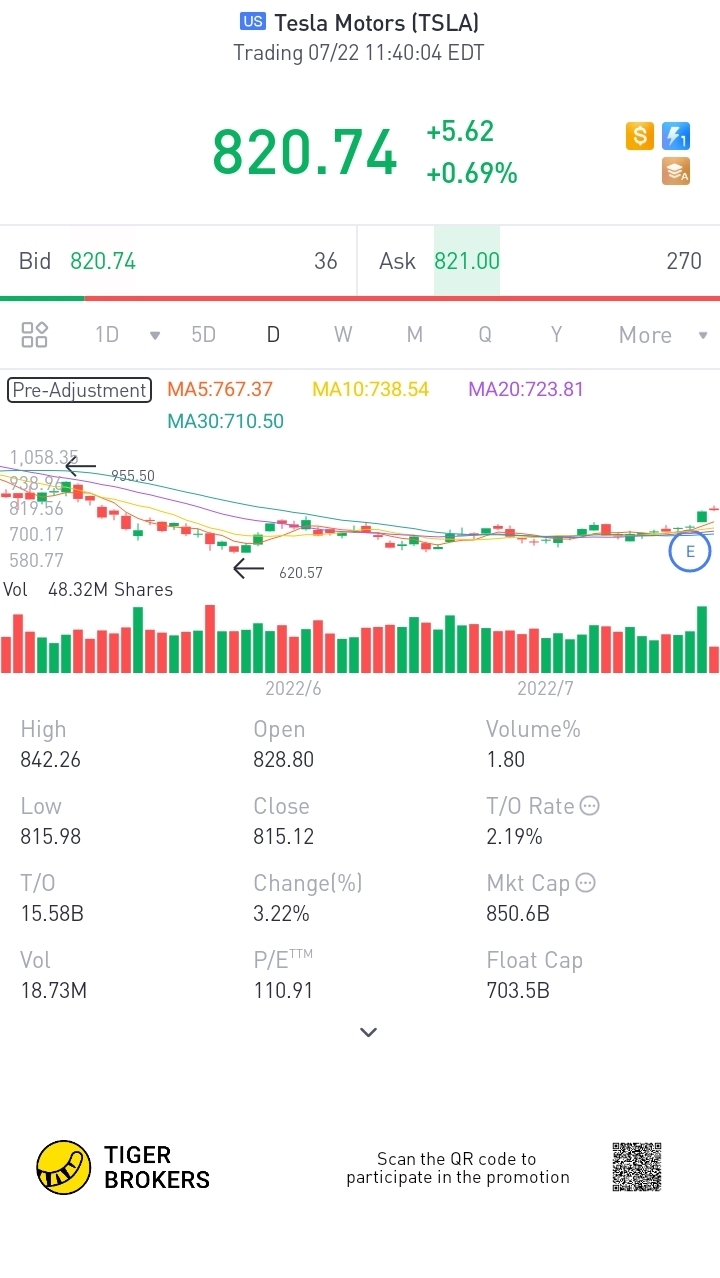Tap the brown stacked layers badge icon
The image size is (720, 1278).
(x=676, y=172)
